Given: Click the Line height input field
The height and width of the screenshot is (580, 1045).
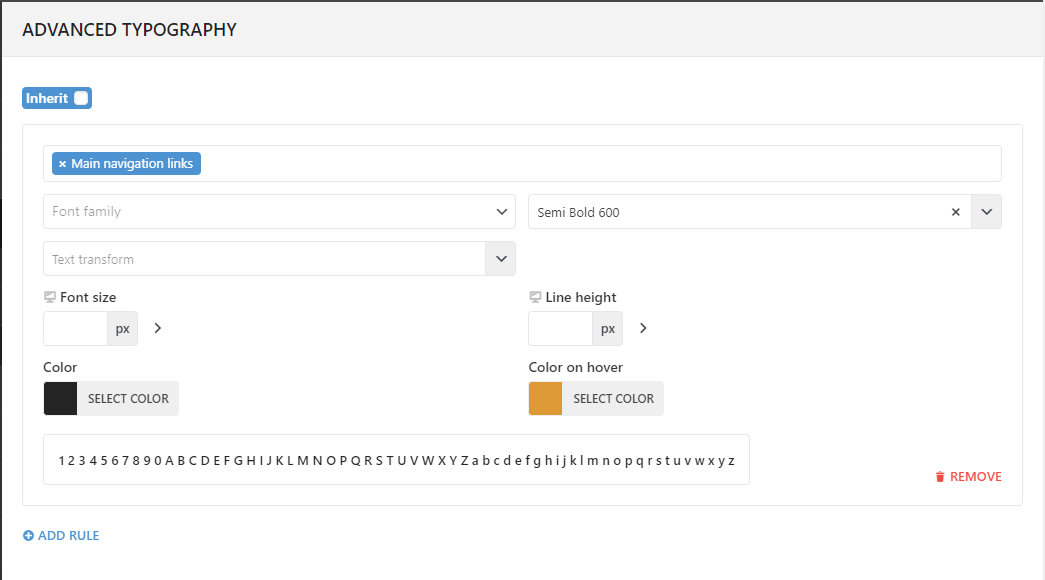Looking at the screenshot, I should [x=560, y=328].
